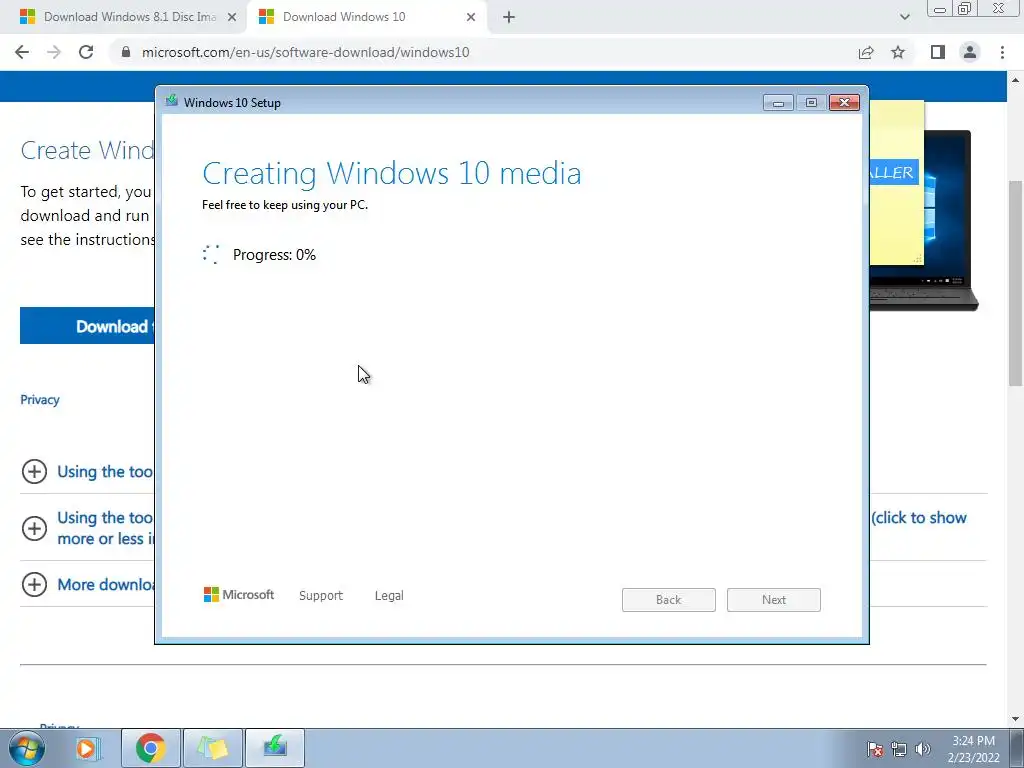
Task: Restore down the Chrome window
Action: pyautogui.click(x=964, y=9)
